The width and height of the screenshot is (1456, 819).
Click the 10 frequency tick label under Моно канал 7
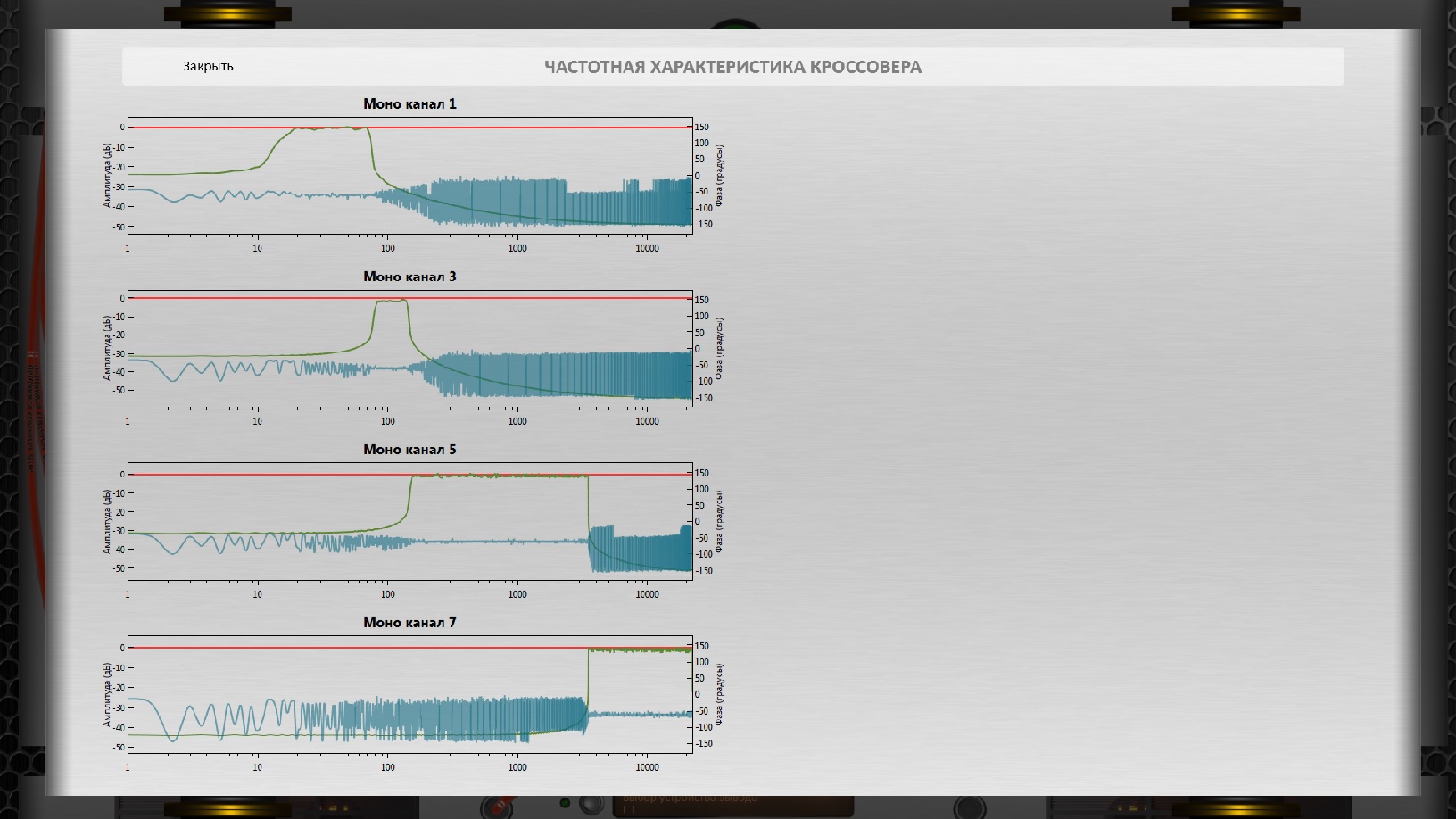[x=257, y=767]
